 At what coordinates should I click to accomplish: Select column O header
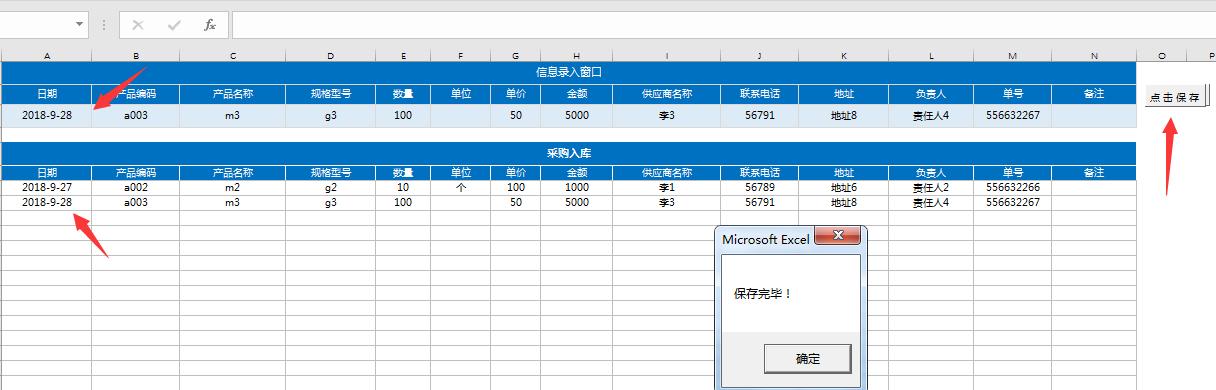click(1162, 56)
